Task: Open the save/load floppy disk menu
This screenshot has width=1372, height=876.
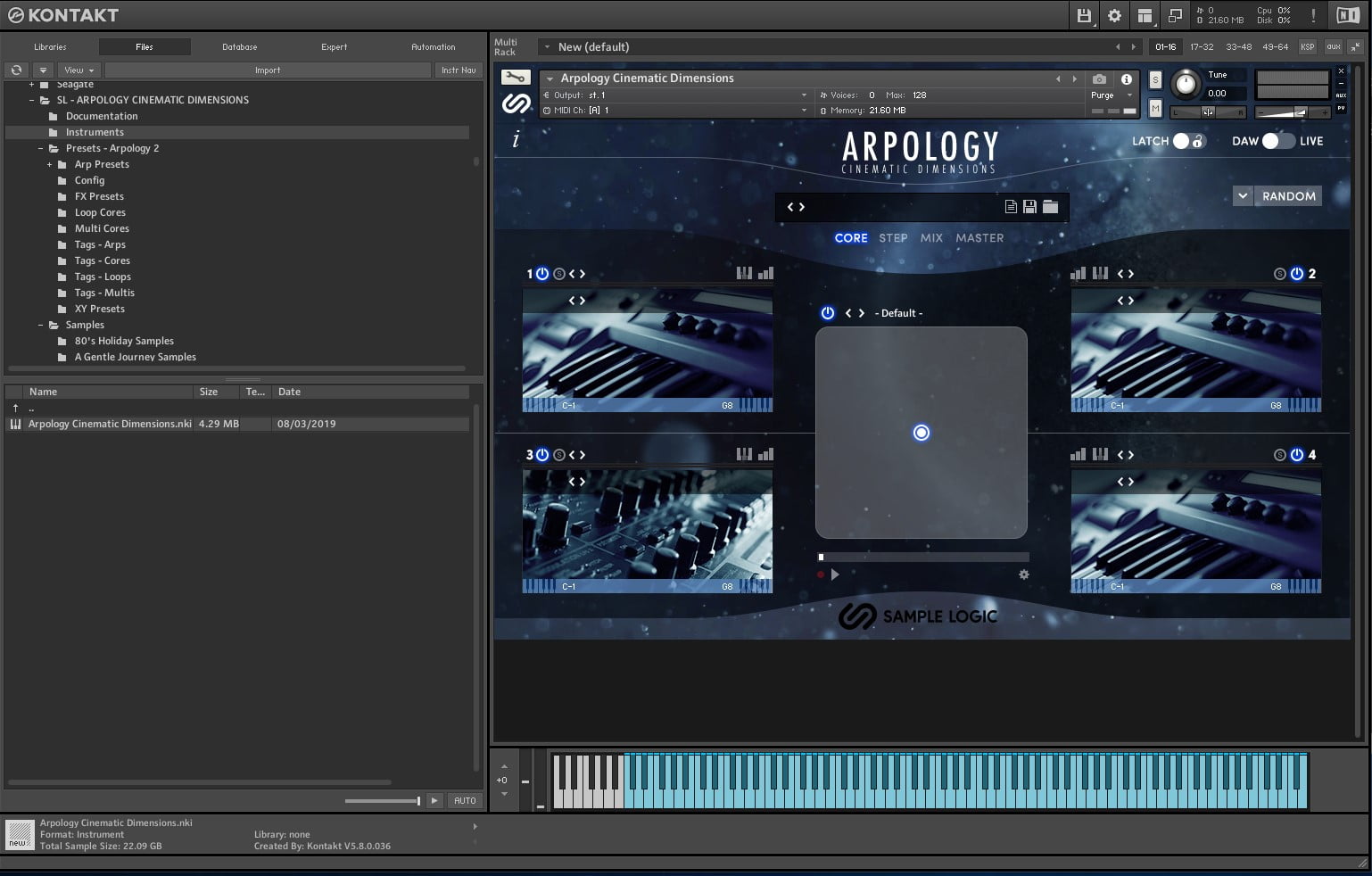Action: point(1084,15)
